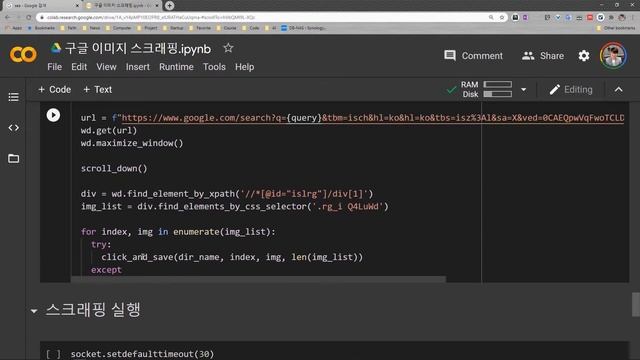Open the Bookmarks bookmark bar item

(41, 28)
